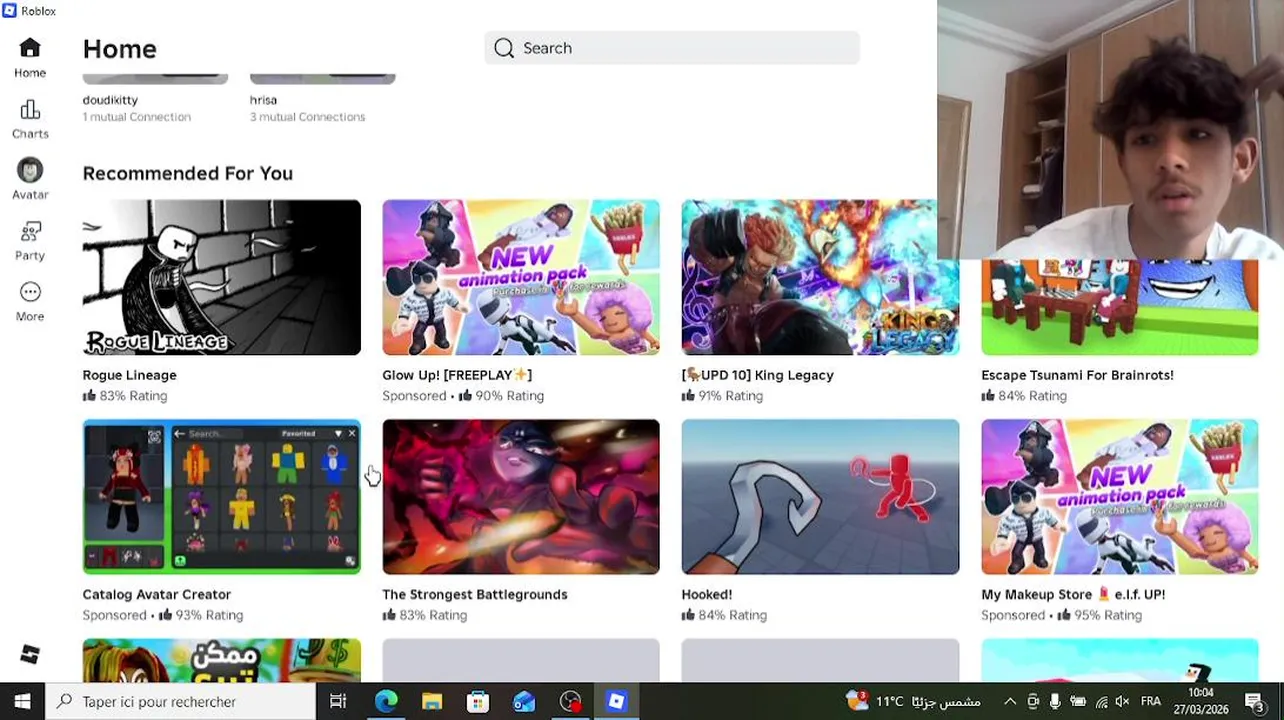
Task: Open Catalog Avatar Creator thumbnail
Action: (x=222, y=497)
